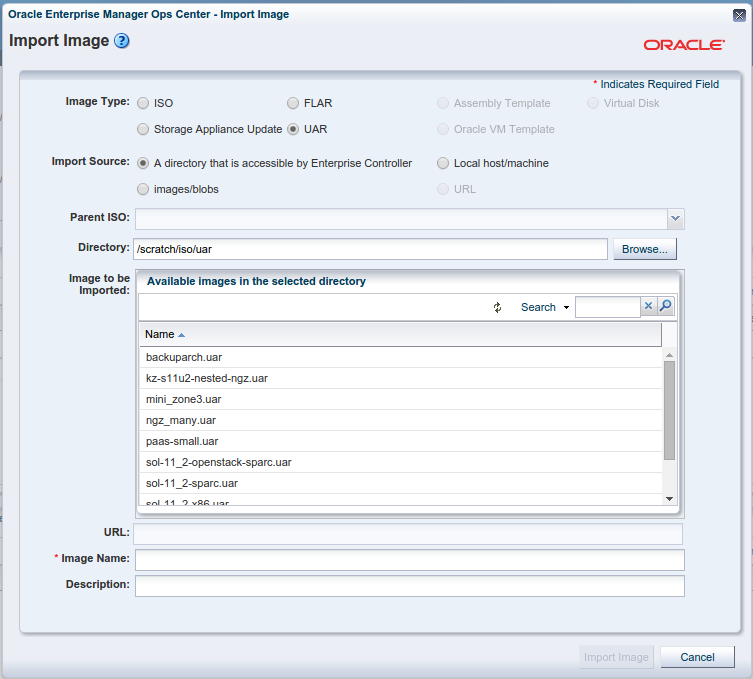This screenshot has width=753, height=679.
Task: Sort images by Name column
Action: [400, 334]
